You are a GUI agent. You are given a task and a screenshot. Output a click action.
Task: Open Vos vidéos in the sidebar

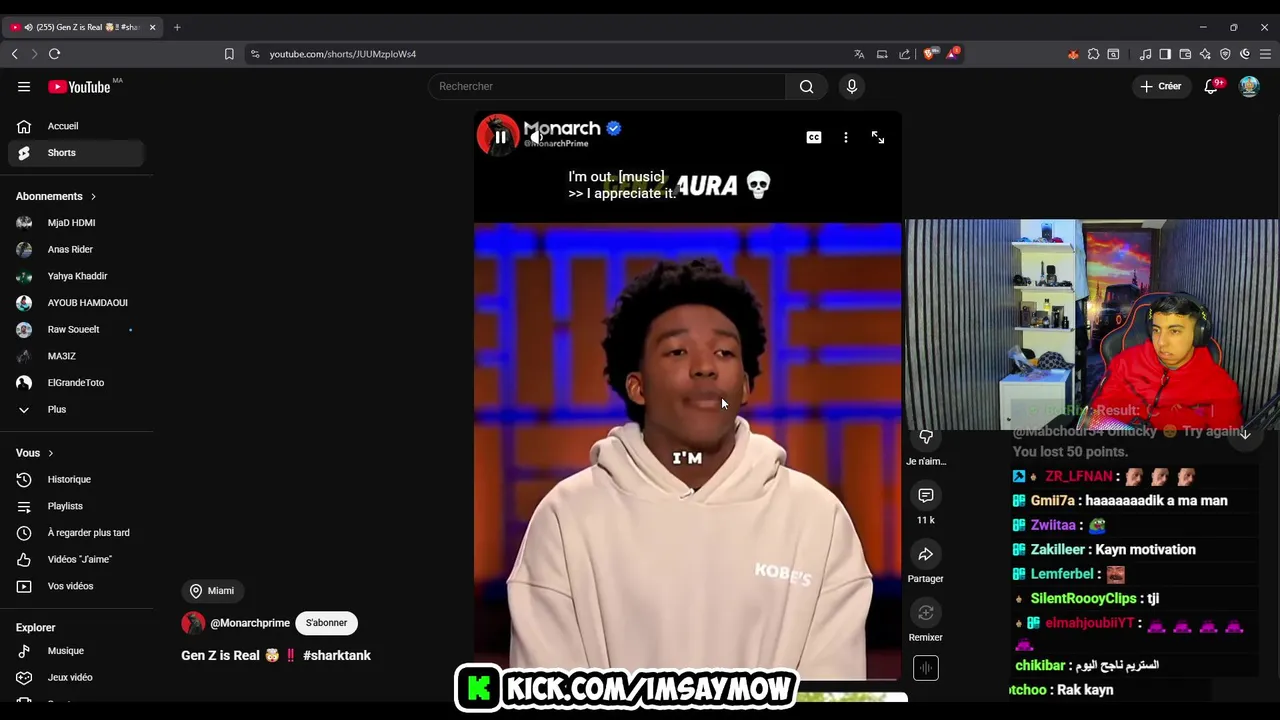tap(76, 586)
